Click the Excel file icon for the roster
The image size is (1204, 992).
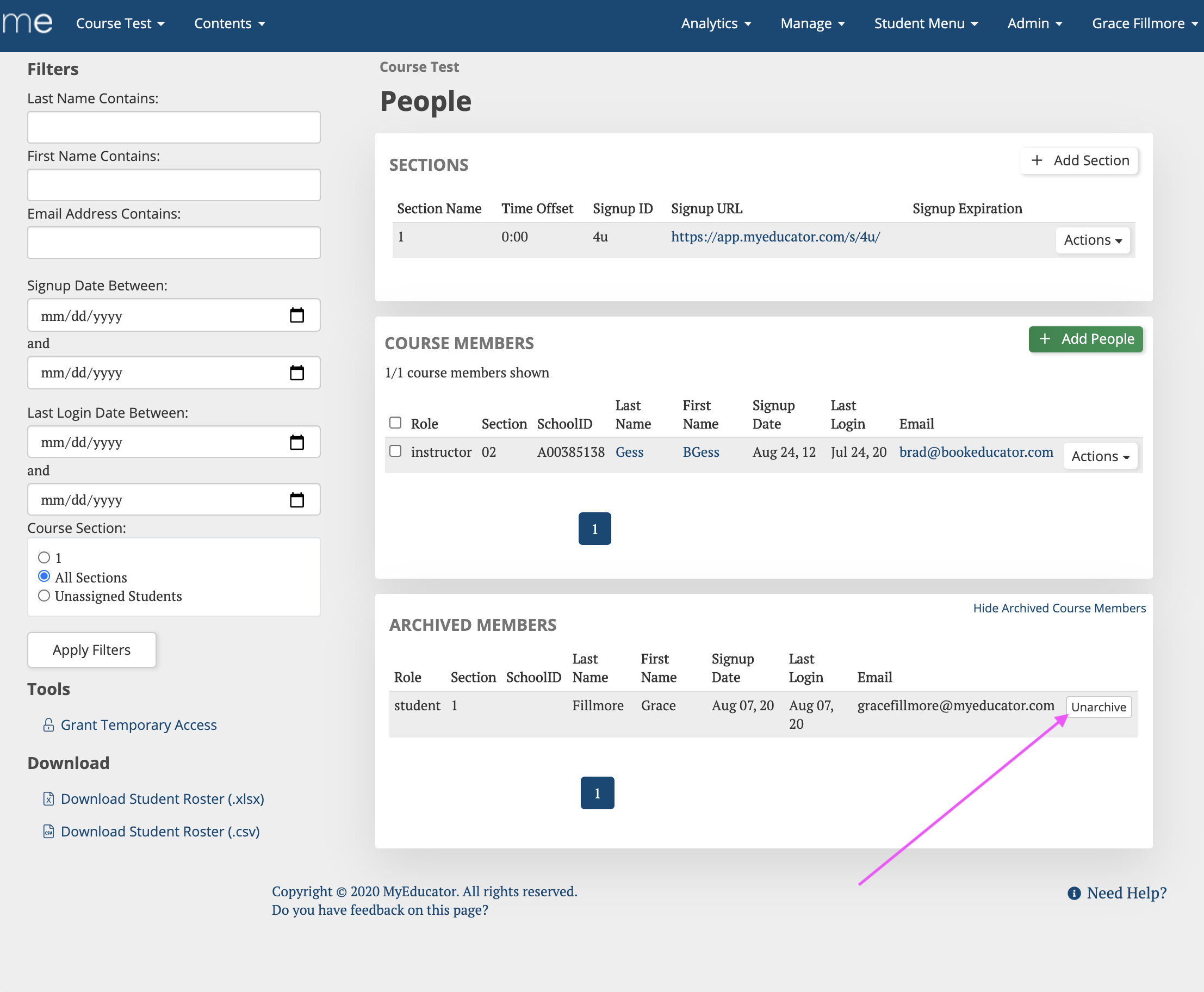point(48,799)
